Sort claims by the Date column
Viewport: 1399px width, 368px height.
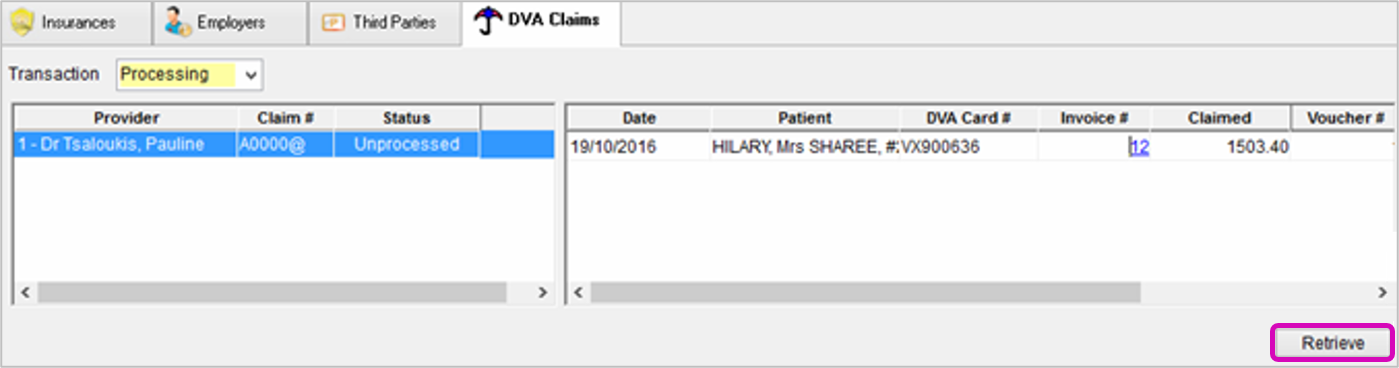coord(639,118)
